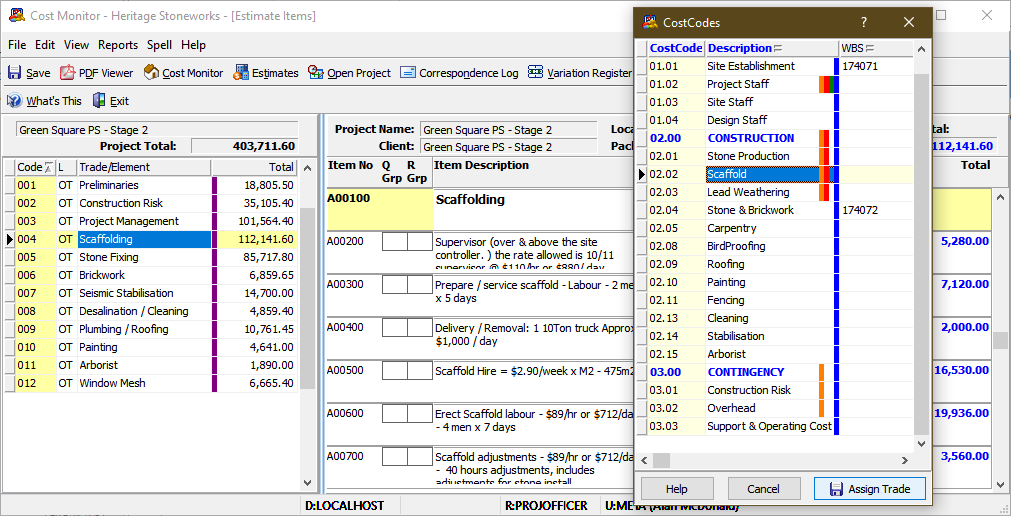Open the Spell menu

click(159, 45)
